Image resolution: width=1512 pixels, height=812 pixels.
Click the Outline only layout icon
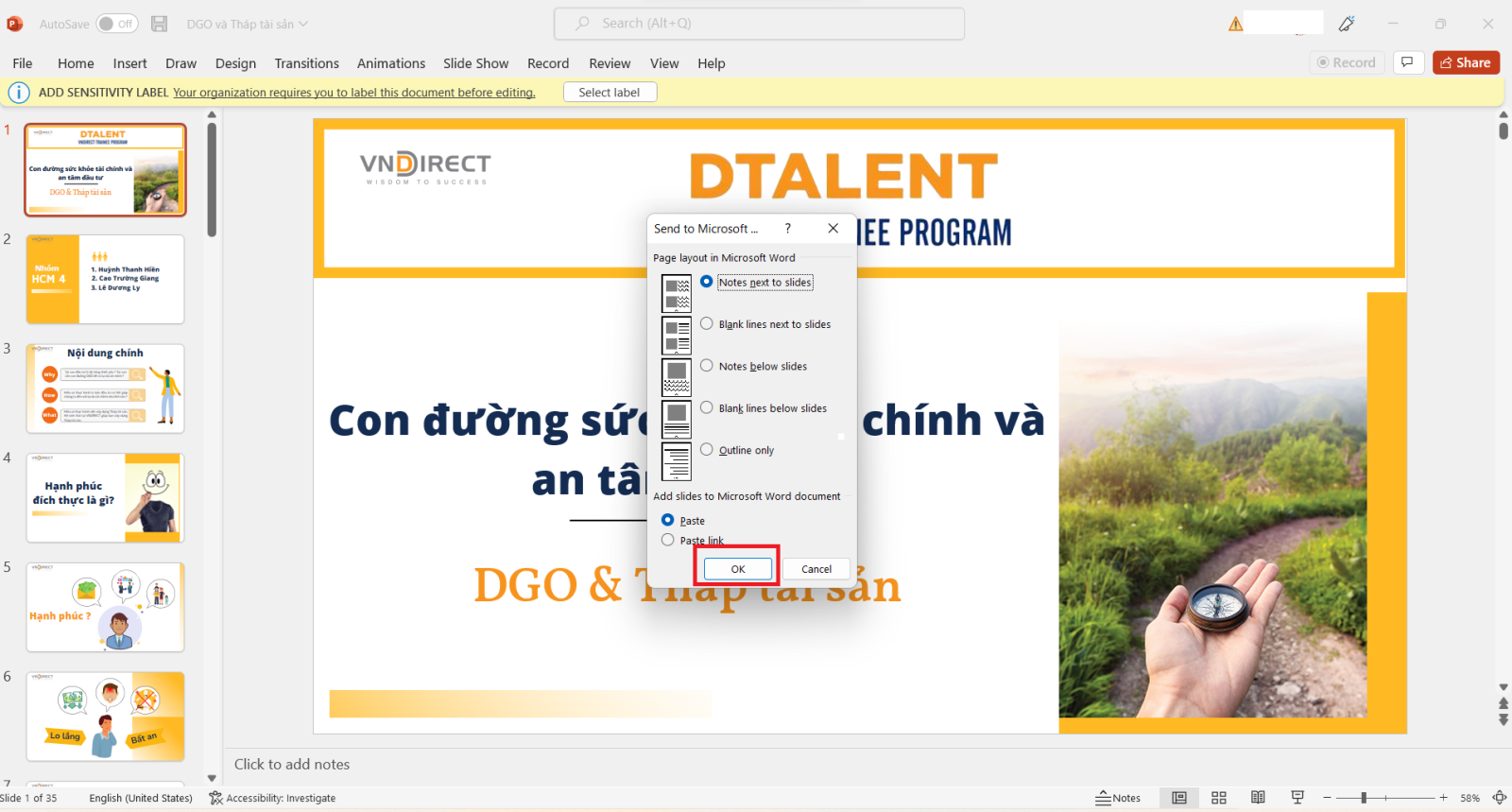(x=677, y=461)
